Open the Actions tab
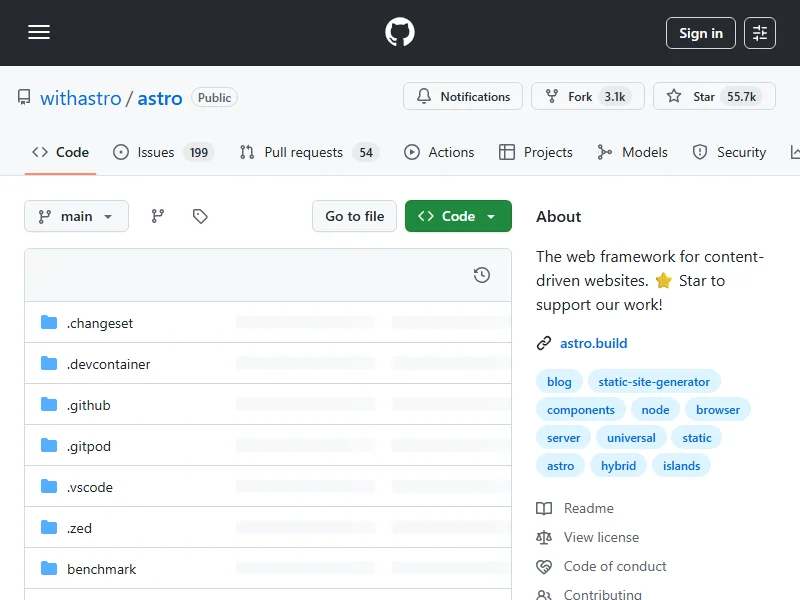This screenshot has height=600, width=800. 440,152
